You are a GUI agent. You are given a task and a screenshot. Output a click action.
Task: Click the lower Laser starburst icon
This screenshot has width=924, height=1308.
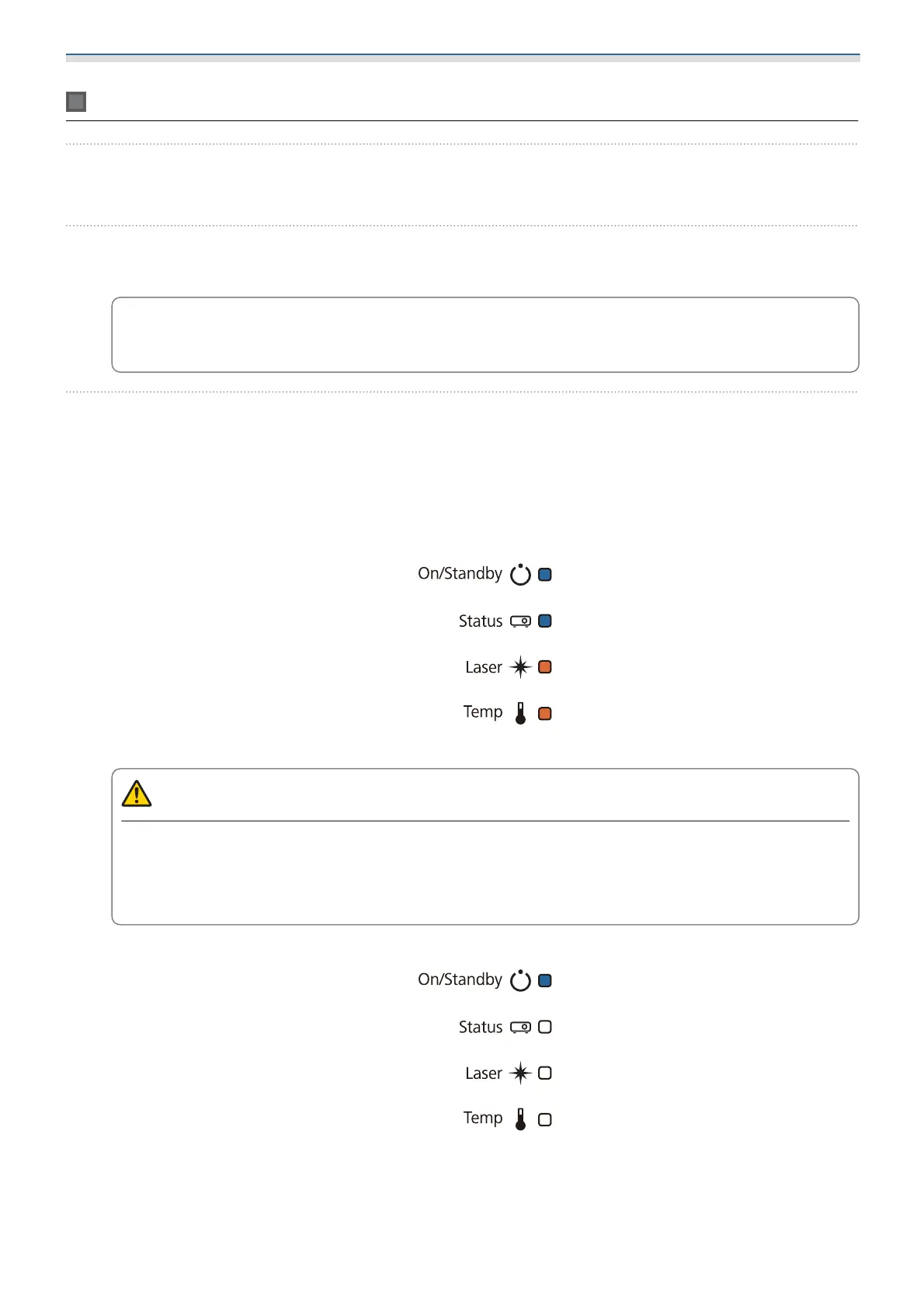pos(520,1073)
